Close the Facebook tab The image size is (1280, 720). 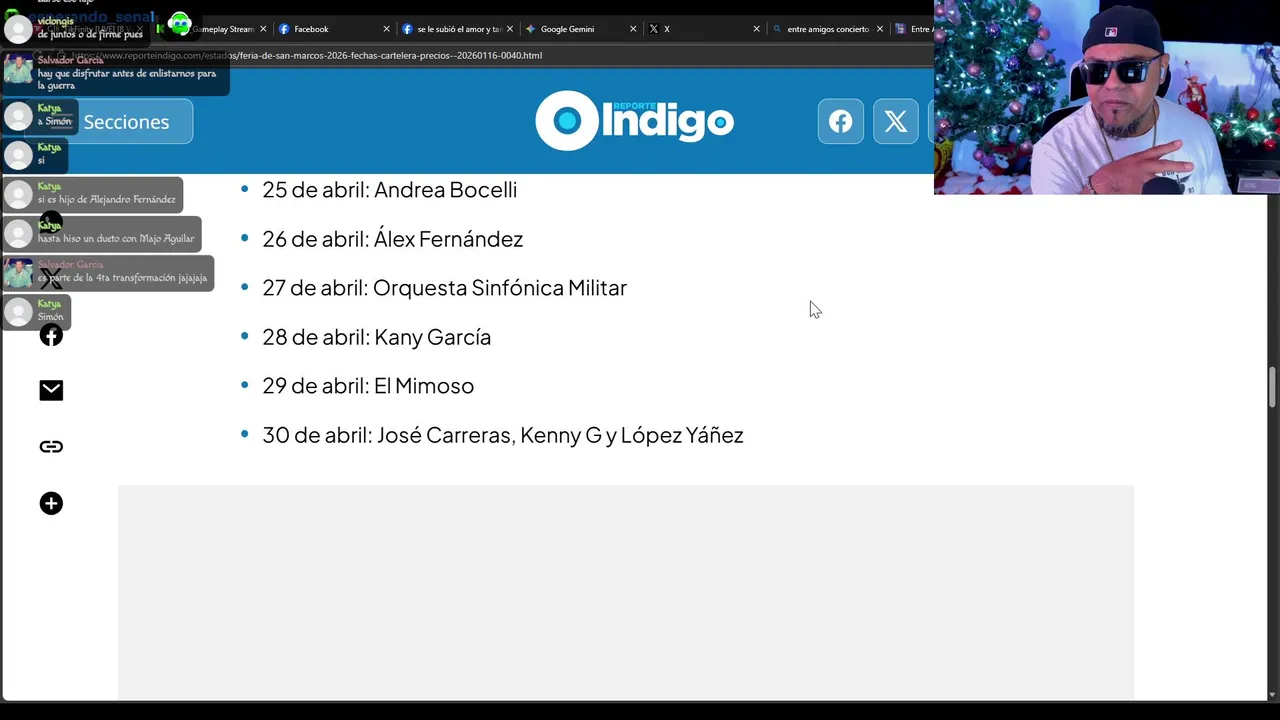386,29
